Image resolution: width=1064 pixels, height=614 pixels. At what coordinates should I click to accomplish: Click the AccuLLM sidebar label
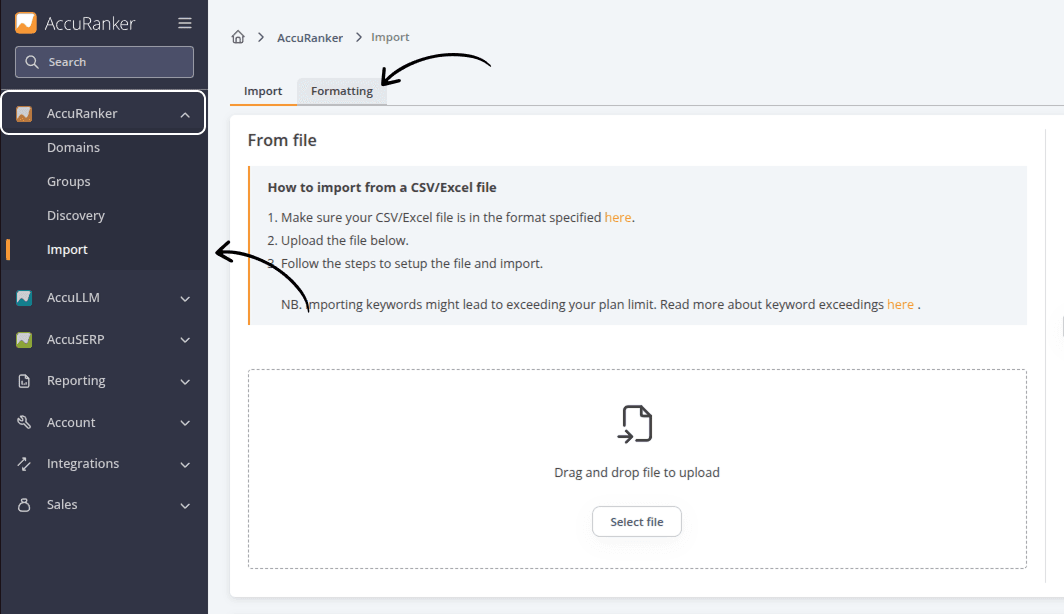73,297
